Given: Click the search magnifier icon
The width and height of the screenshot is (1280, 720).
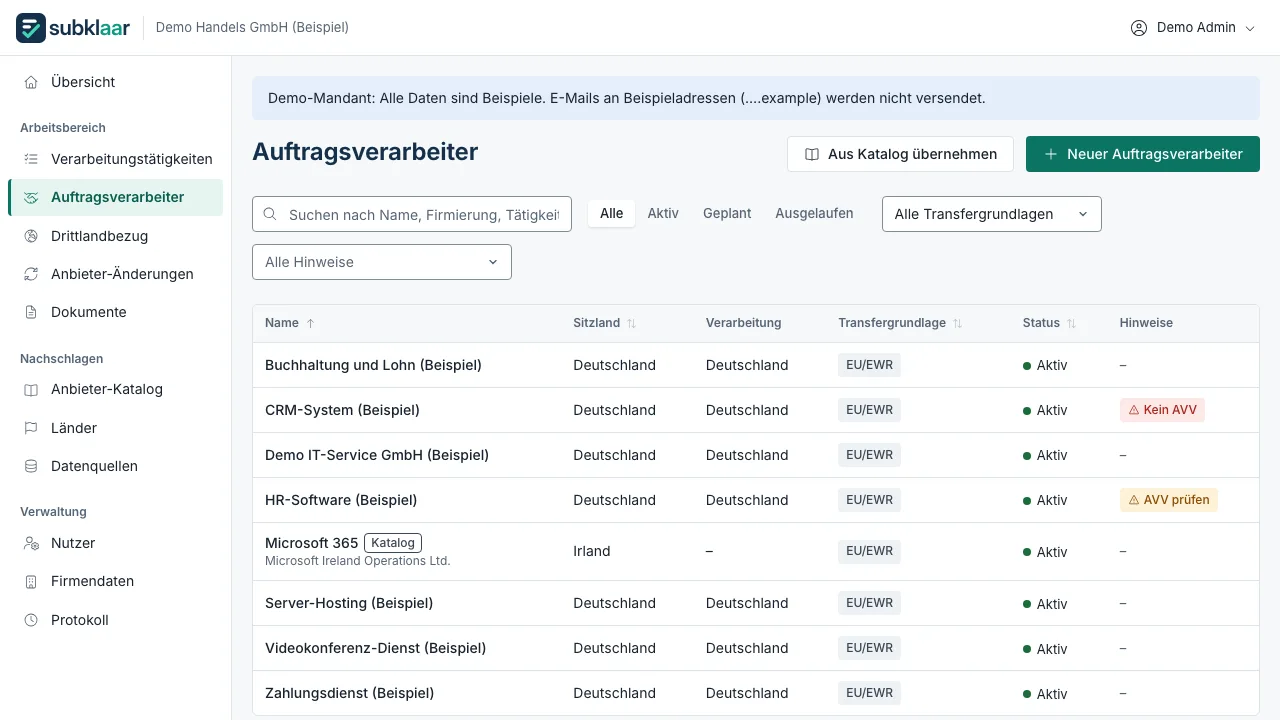Looking at the screenshot, I should tap(270, 214).
